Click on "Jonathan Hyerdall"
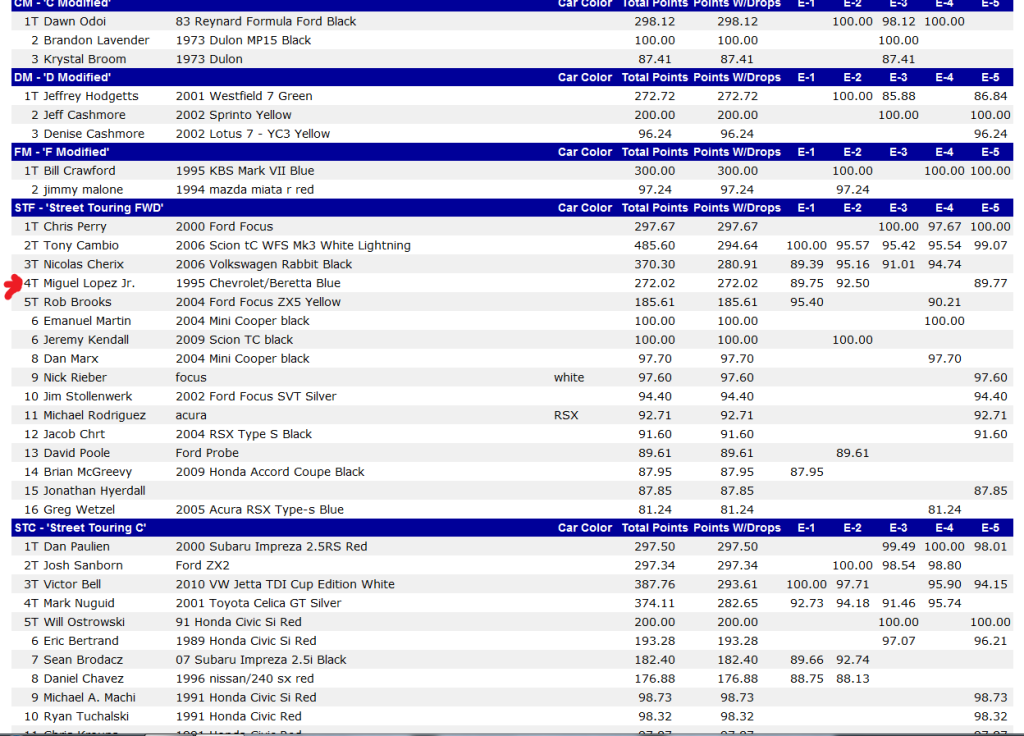 point(94,492)
